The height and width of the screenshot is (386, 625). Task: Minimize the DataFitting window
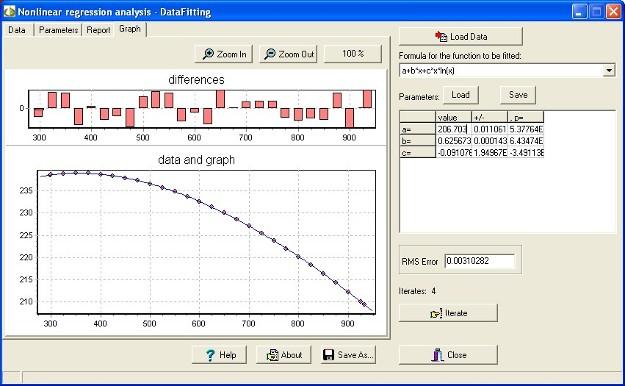tap(579, 12)
